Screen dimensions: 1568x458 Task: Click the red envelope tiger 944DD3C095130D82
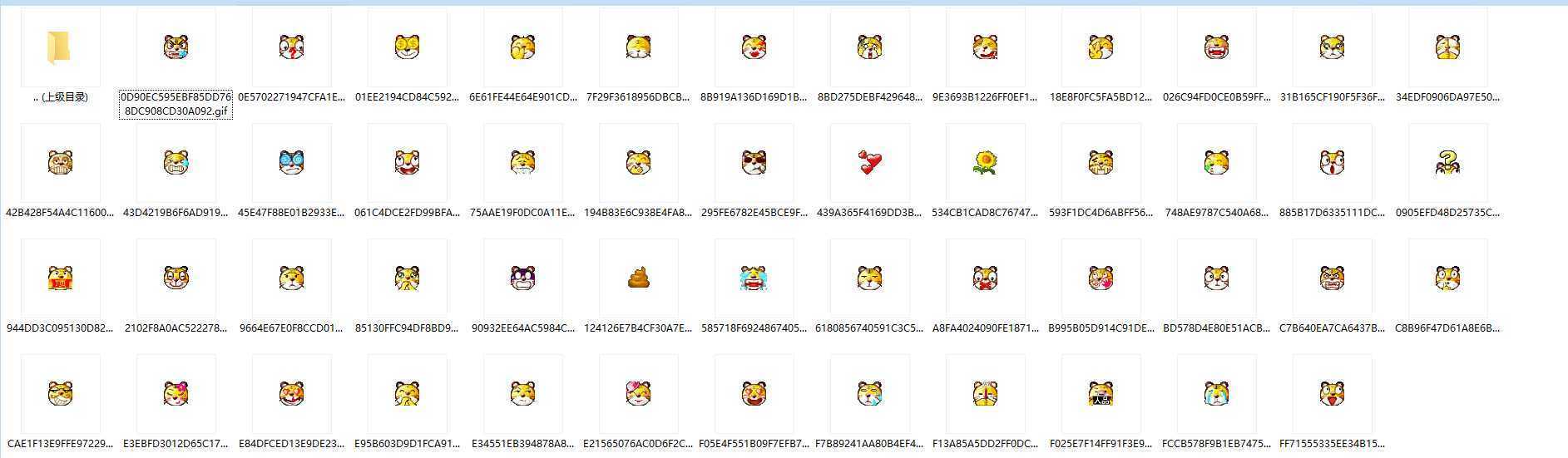60,278
